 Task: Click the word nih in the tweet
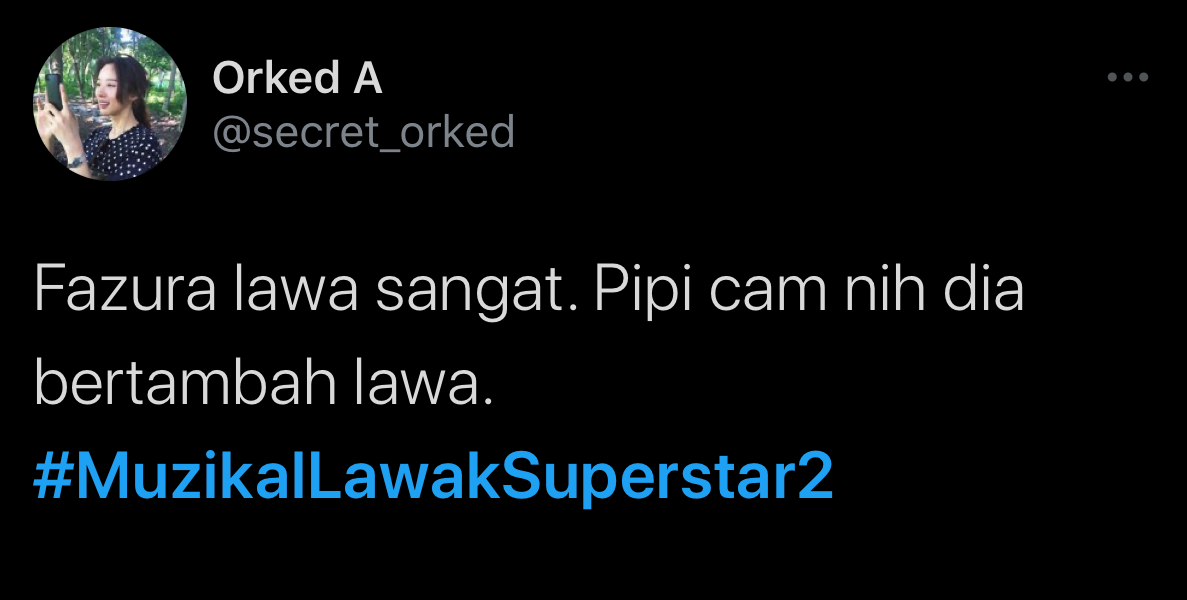pos(885,291)
